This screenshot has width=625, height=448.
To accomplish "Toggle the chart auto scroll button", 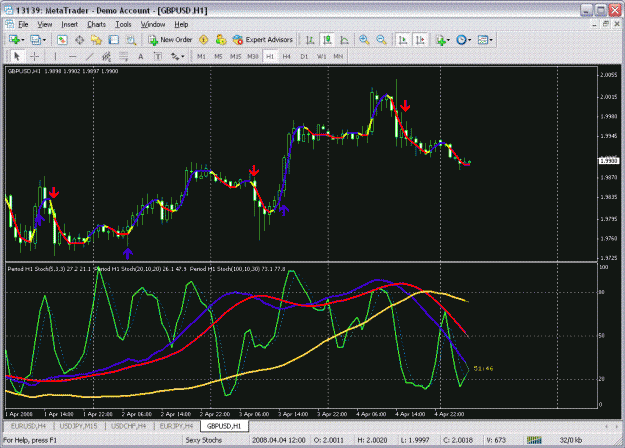I will pyautogui.click(x=403, y=40).
